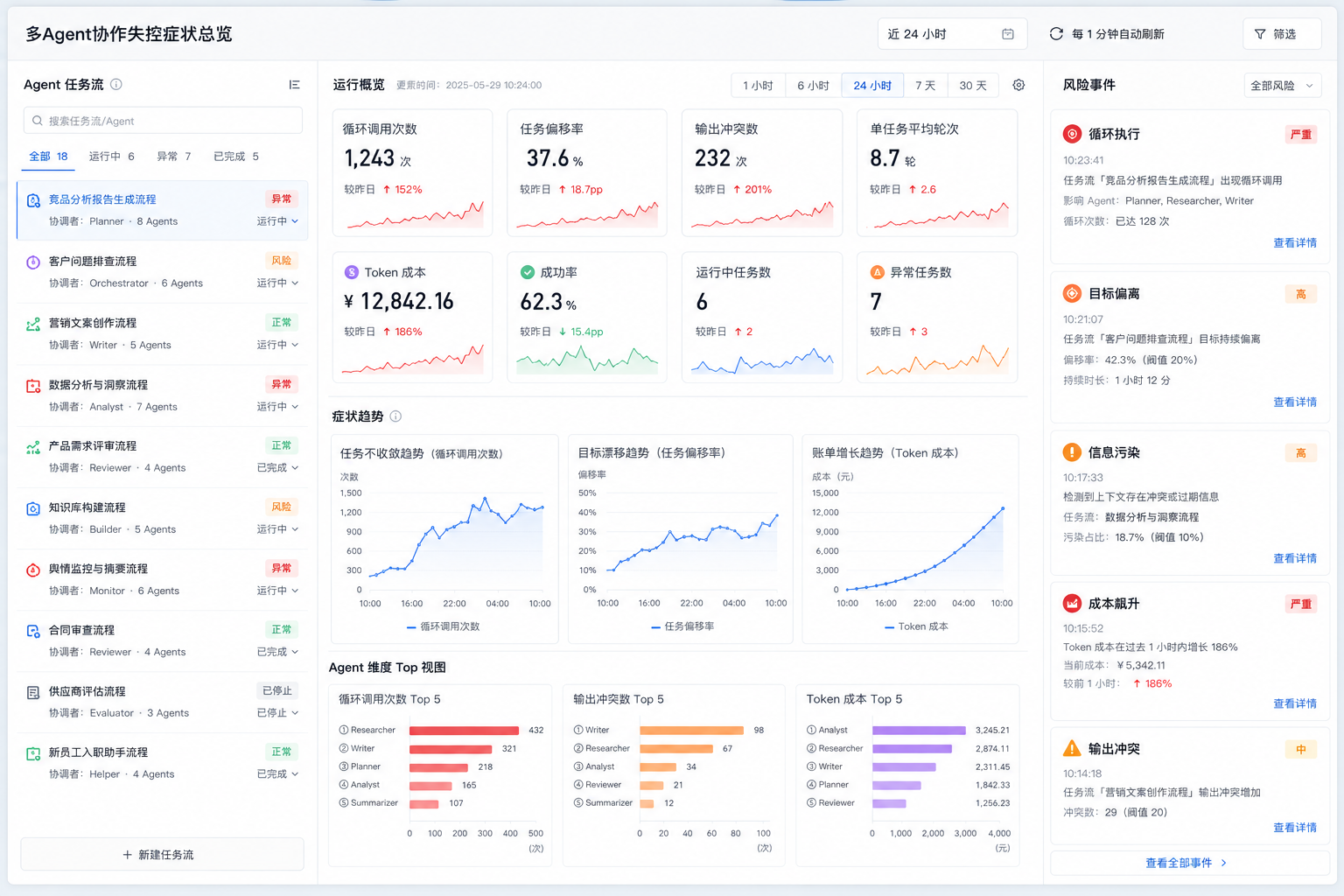The width and height of the screenshot is (1344, 896).
Task: Click 每 1 分钟自动刷新 label
Action: (x=1118, y=34)
